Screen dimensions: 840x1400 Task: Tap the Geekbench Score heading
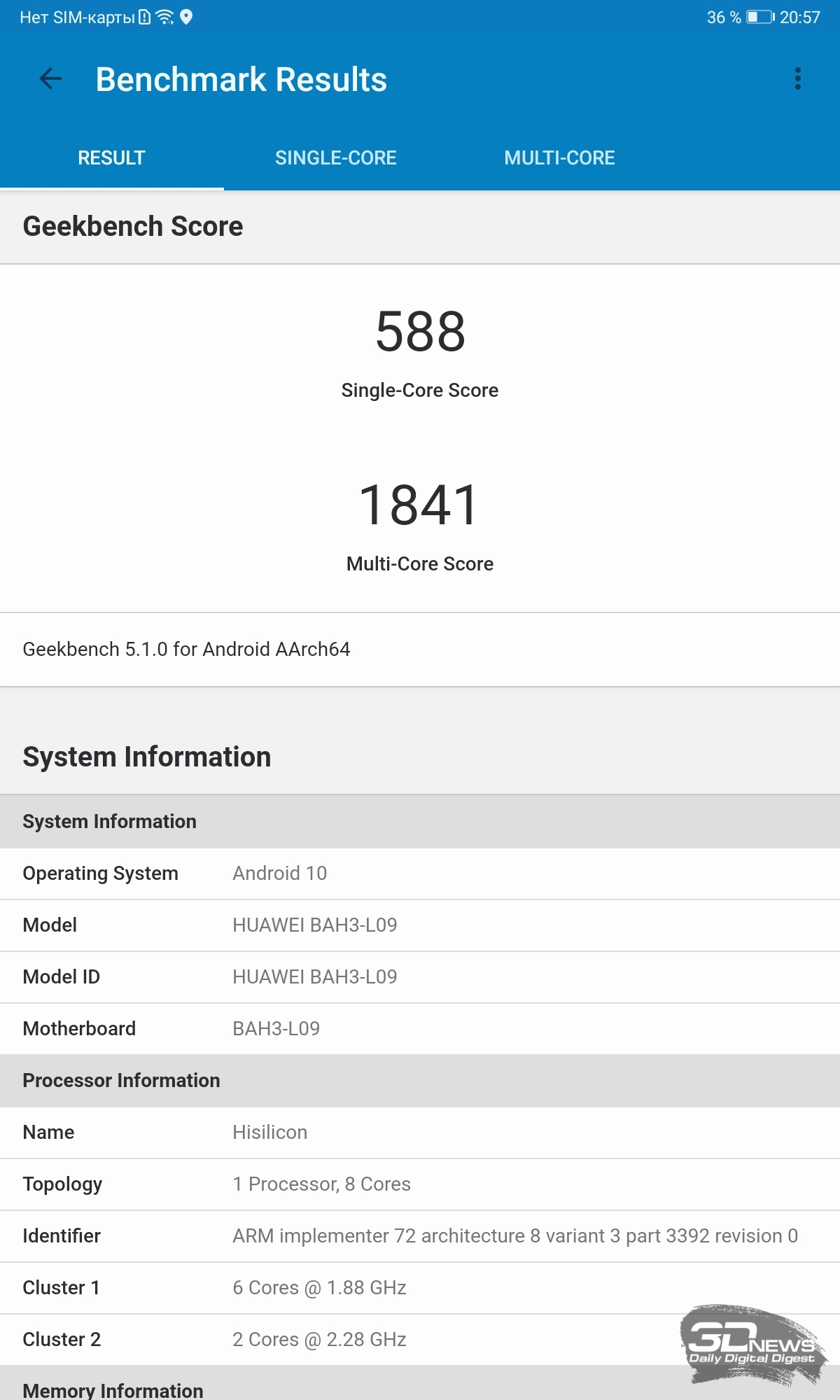[133, 226]
